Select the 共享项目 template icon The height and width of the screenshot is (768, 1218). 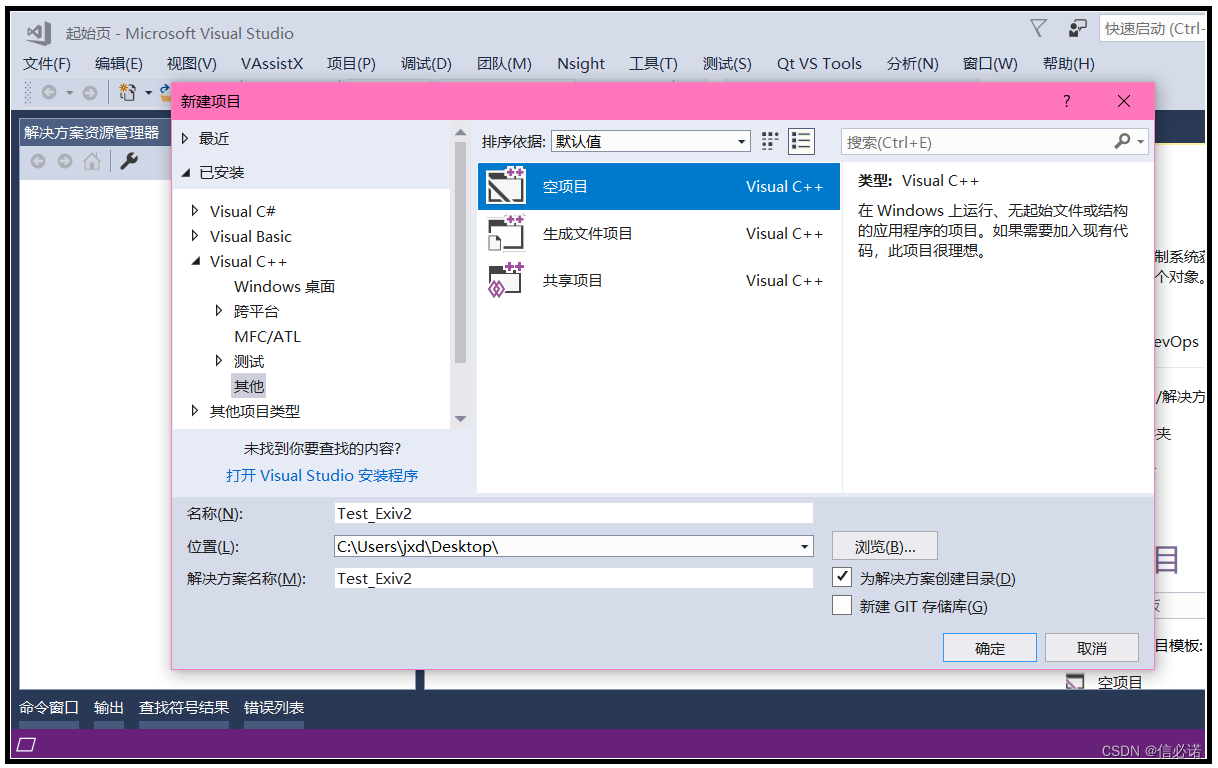pyautogui.click(x=506, y=280)
